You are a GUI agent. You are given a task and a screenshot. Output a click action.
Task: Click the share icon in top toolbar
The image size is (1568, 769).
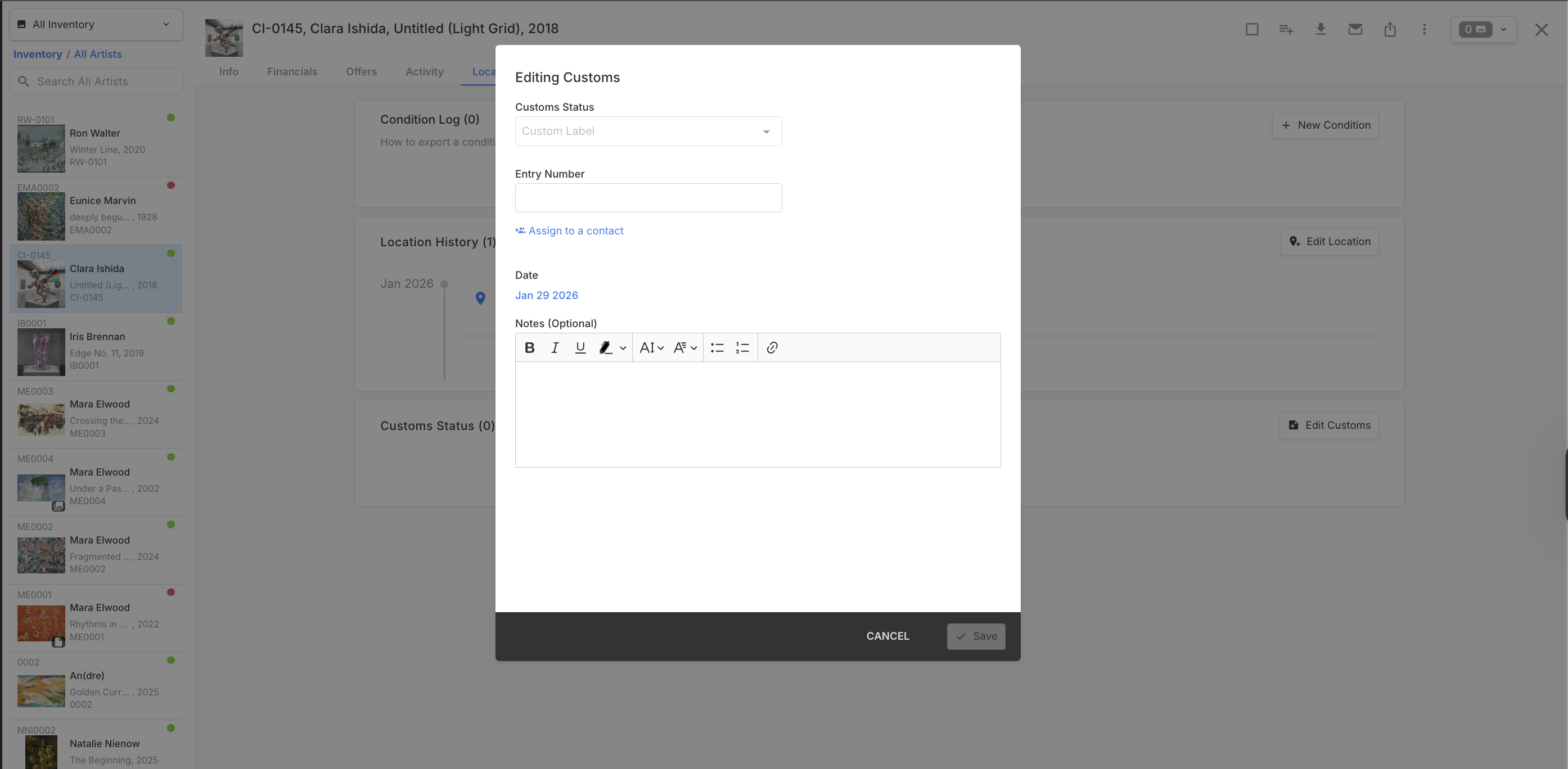(x=1390, y=29)
